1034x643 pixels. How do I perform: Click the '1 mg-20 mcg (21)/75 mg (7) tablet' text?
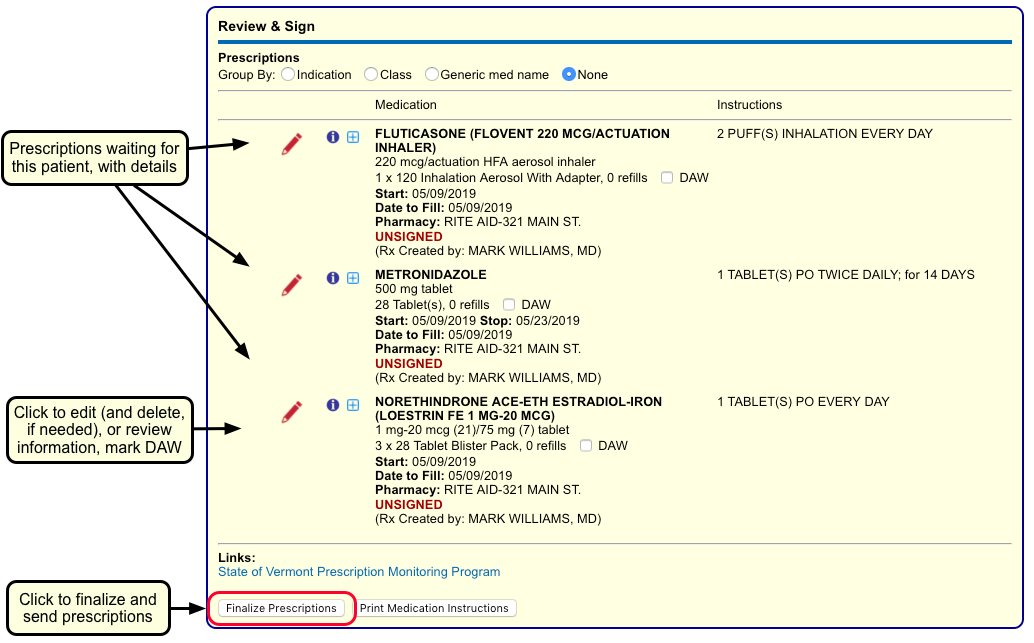coord(472,430)
